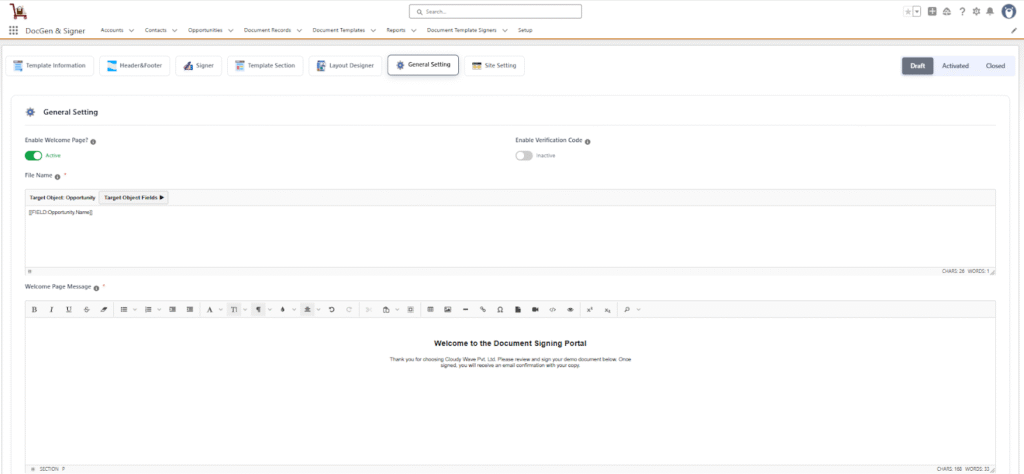Image resolution: width=1024 pixels, height=474 pixels.
Task: Insert special character with Omega icon
Action: (500, 310)
